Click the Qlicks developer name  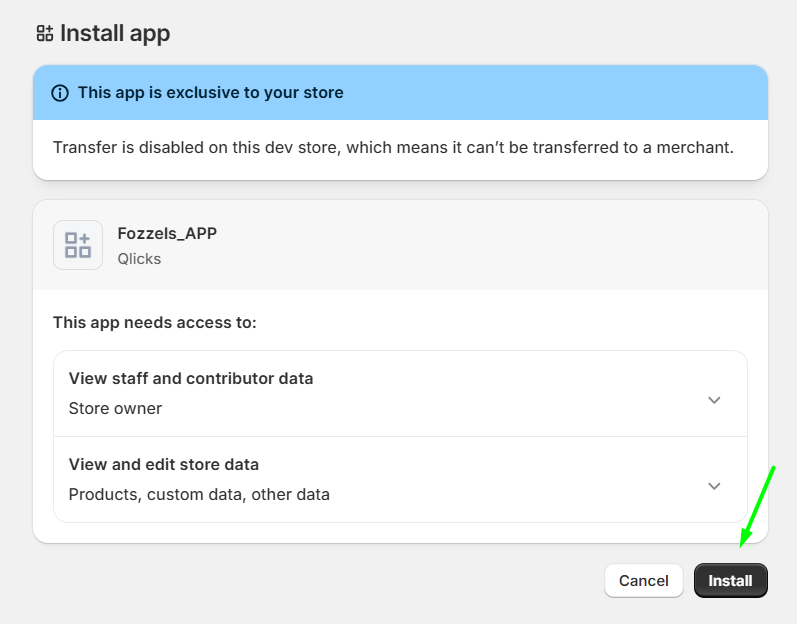(139, 259)
